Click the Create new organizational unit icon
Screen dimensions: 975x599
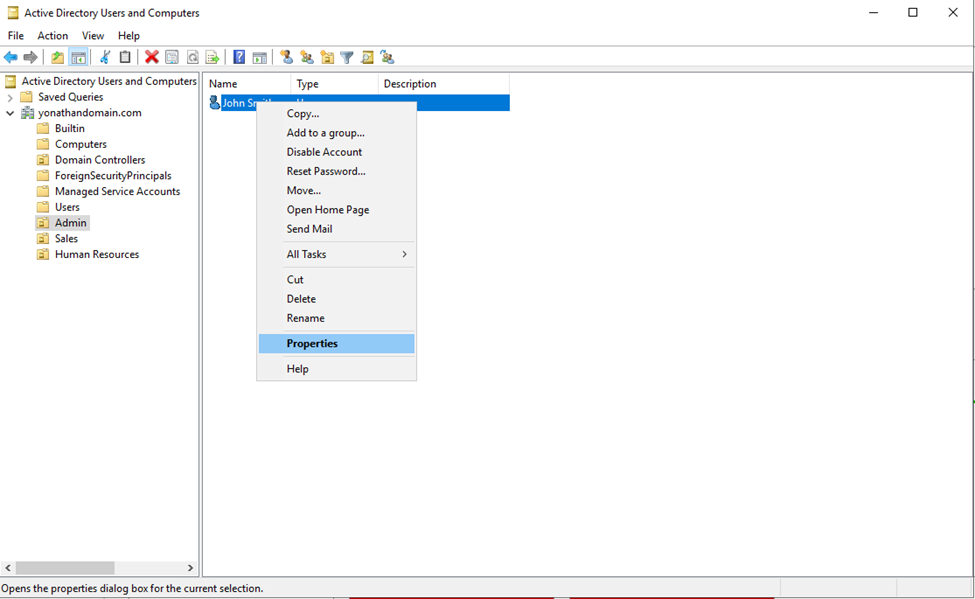327,57
